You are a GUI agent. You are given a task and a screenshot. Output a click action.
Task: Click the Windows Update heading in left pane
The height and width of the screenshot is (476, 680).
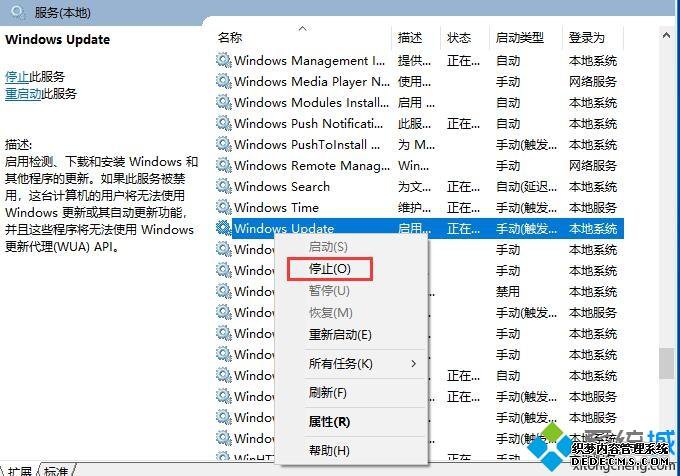click(x=57, y=39)
